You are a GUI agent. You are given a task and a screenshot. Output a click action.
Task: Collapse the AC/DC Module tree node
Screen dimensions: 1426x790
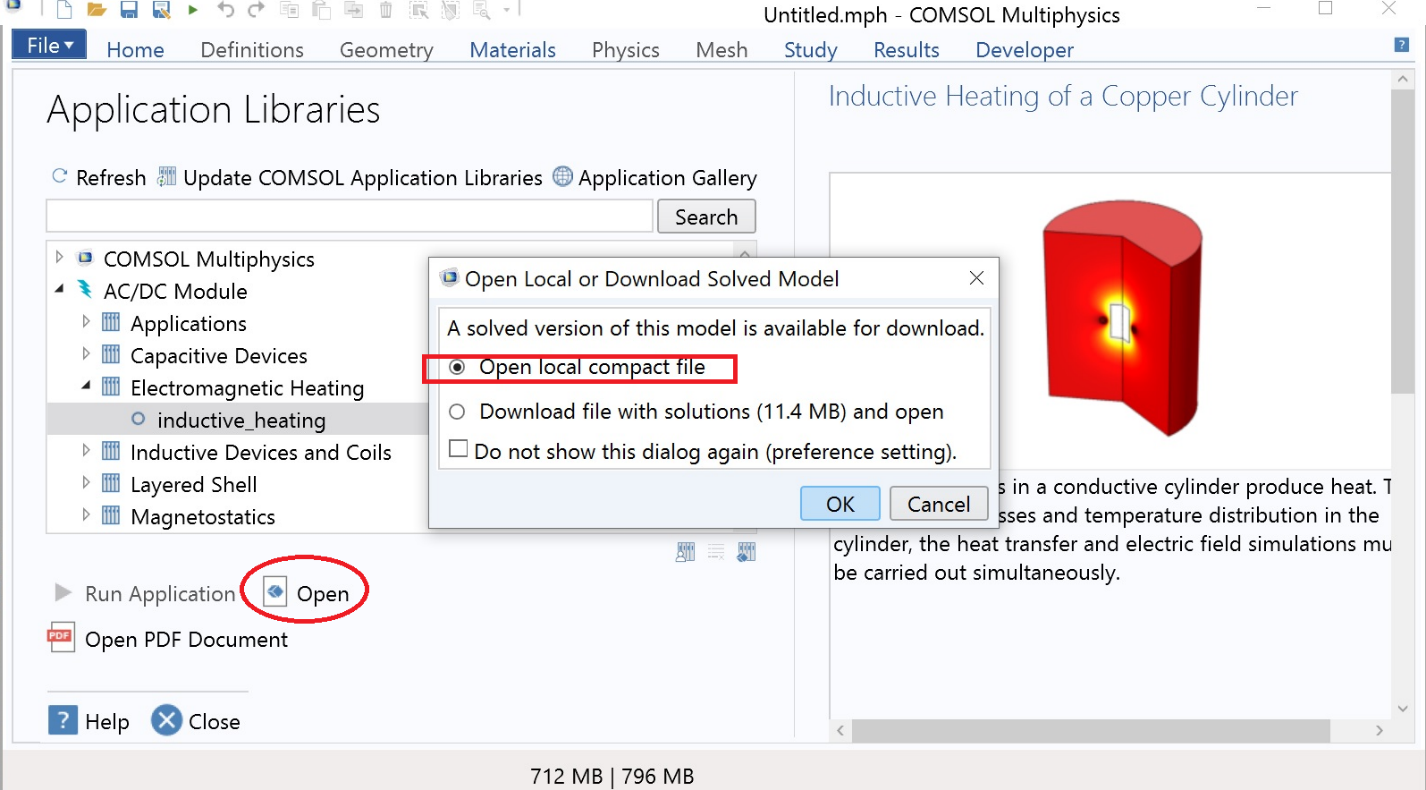pyautogui.click(x=58, y=289)
